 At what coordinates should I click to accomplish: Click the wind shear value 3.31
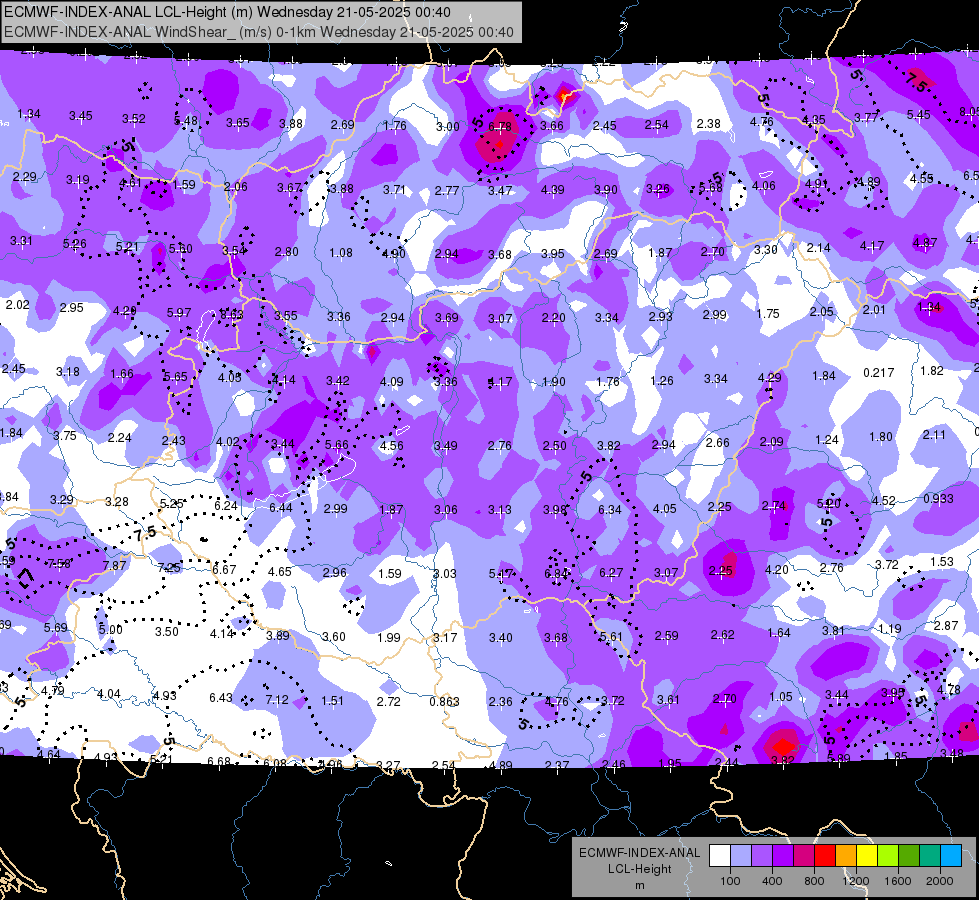[x=21, y=240]
